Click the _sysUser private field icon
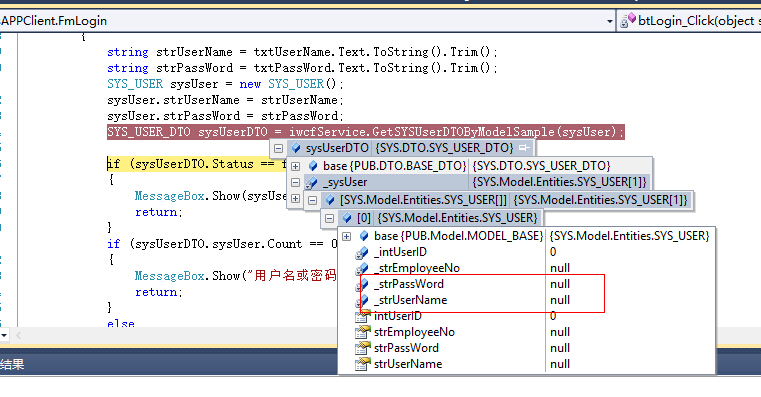 pyautogui.click(x=311, y=183)
